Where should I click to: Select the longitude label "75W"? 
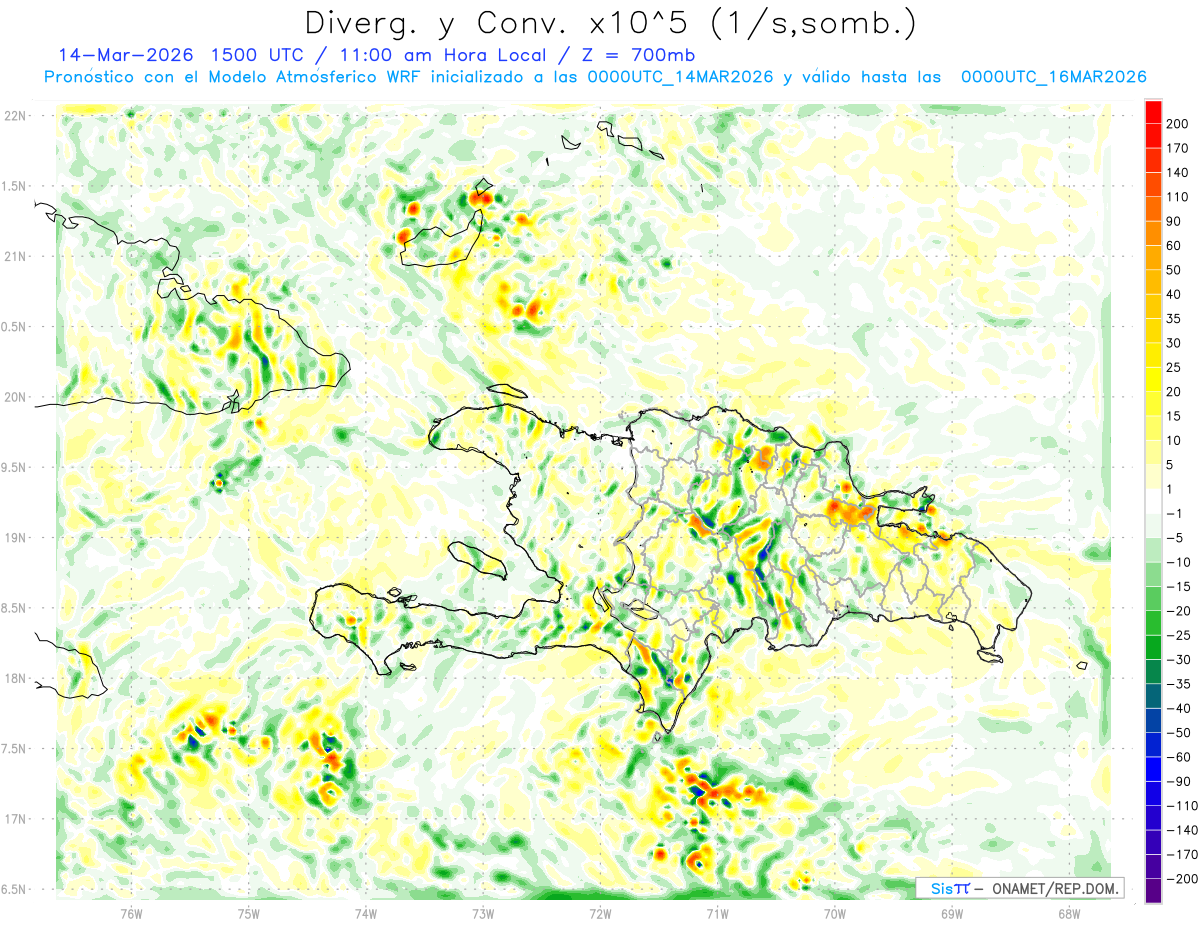[249, 913]
